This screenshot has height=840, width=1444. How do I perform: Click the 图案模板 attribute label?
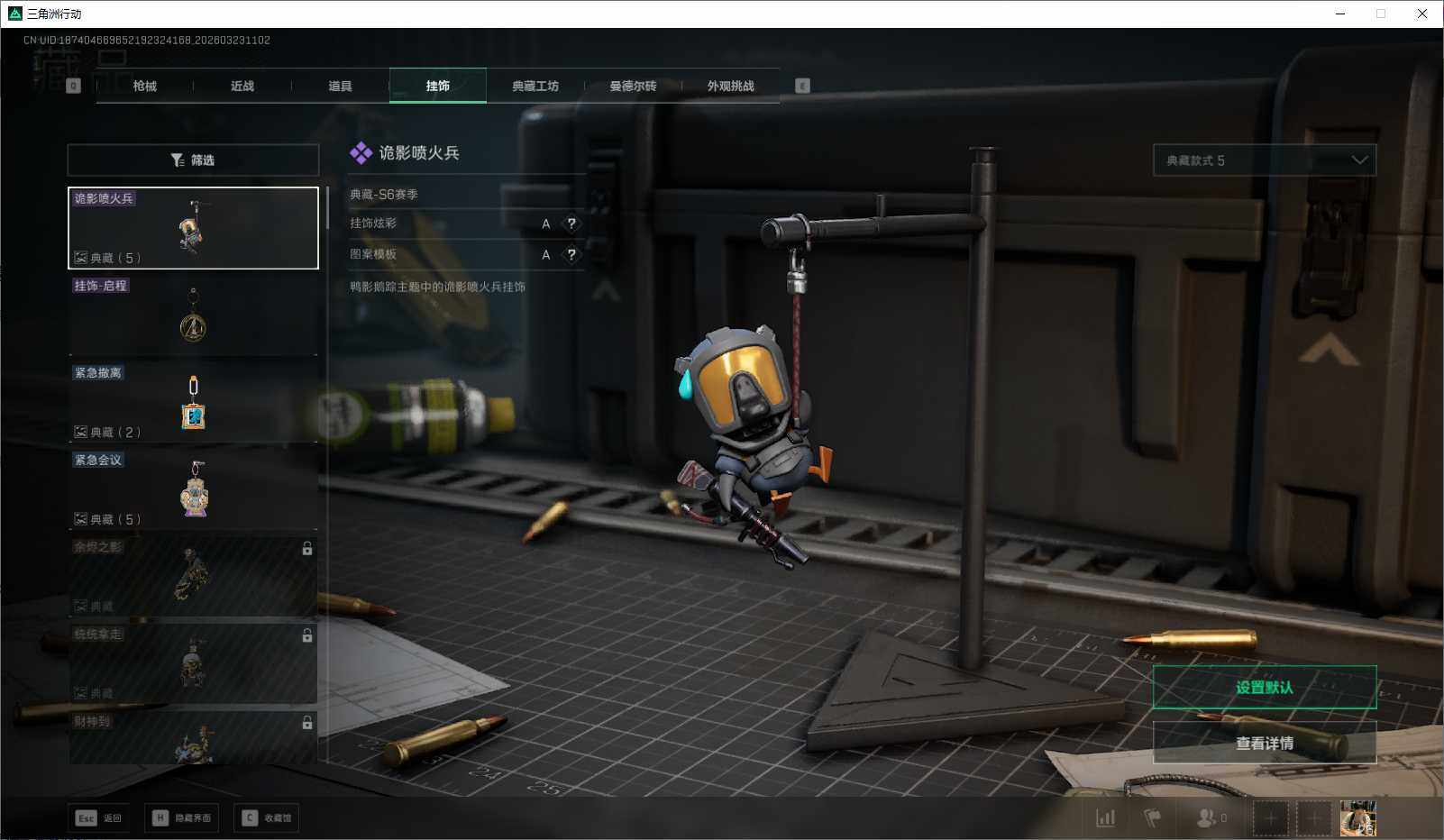[373, 255]
